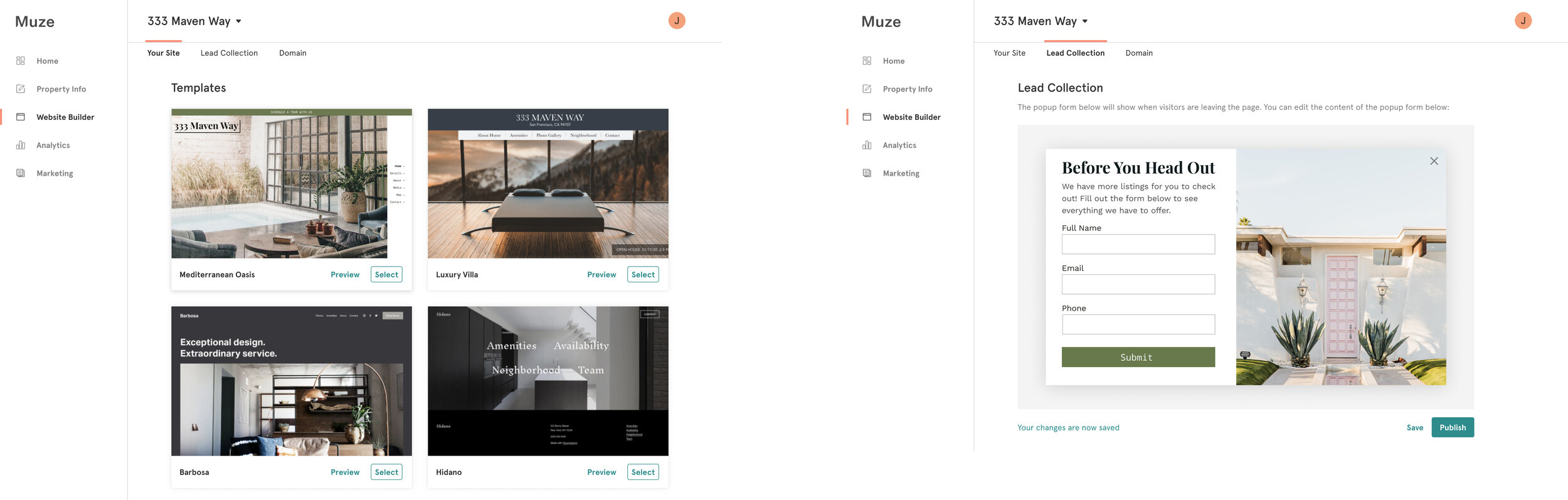
Task: Click the Phone input field
Action: click(1138, 324)
